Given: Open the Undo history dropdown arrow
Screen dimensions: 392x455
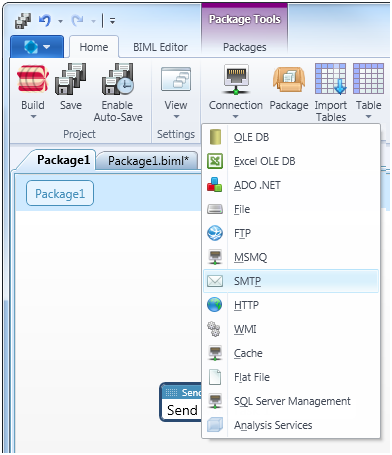Looking at the screenshot, I should click(x=60, y=21).
